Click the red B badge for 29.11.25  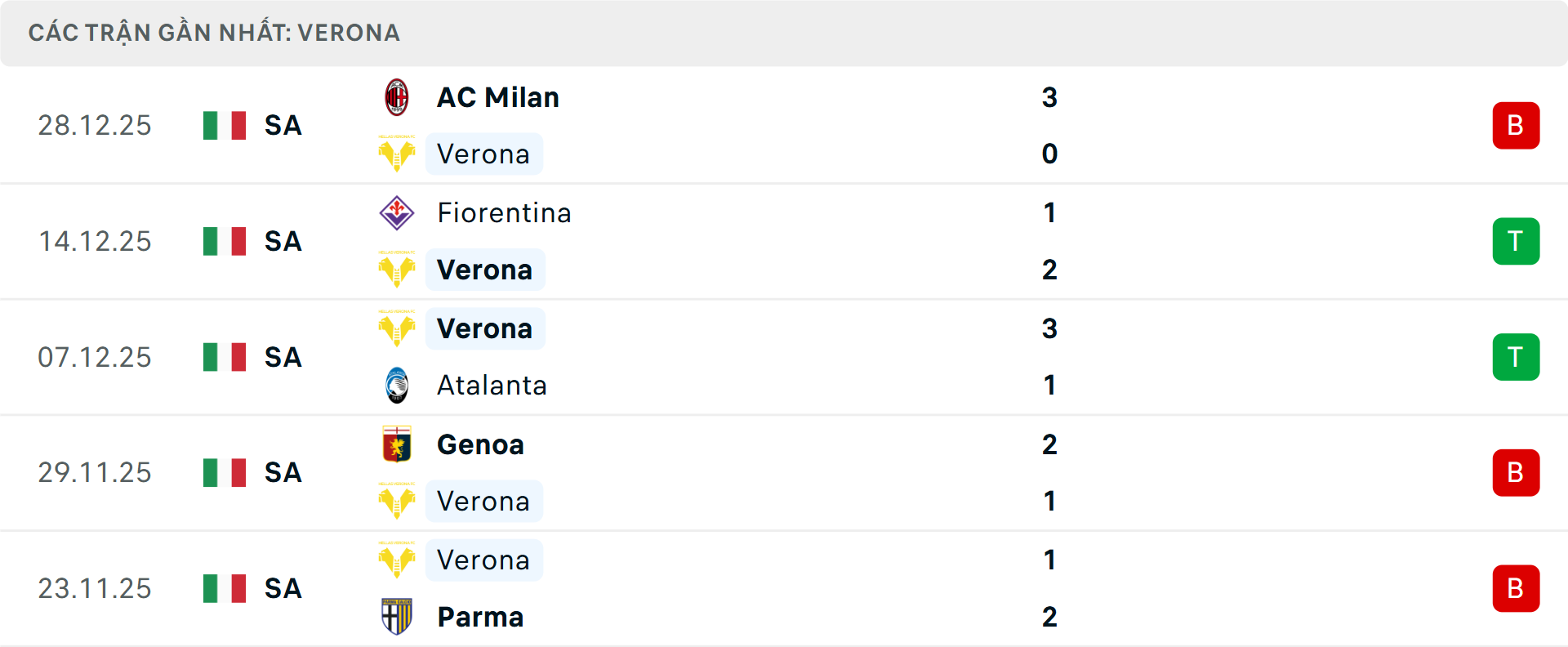[1516, 473]
